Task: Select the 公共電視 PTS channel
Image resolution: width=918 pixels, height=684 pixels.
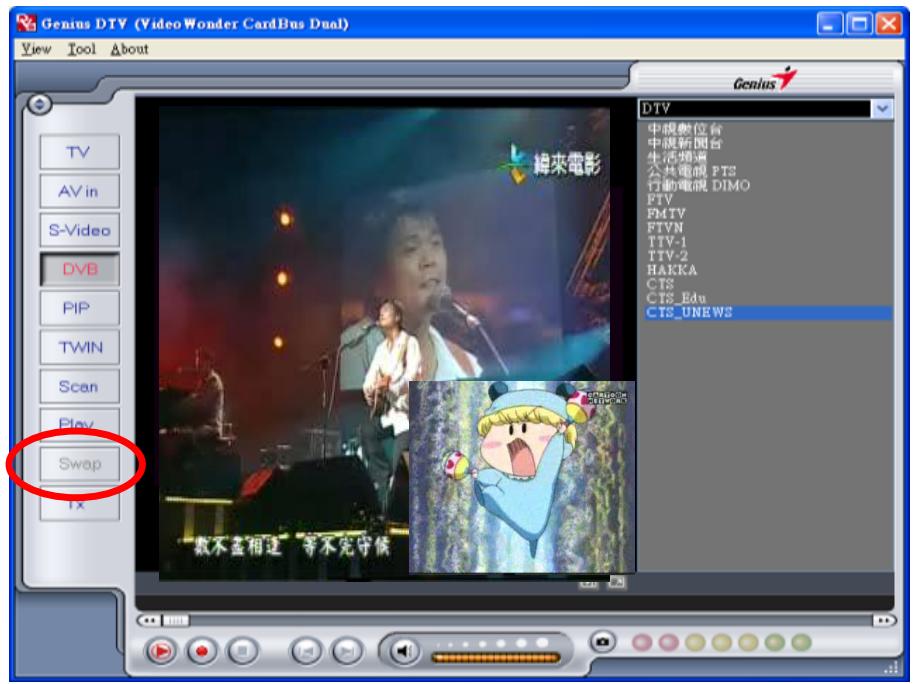Action: pos(691,171)
